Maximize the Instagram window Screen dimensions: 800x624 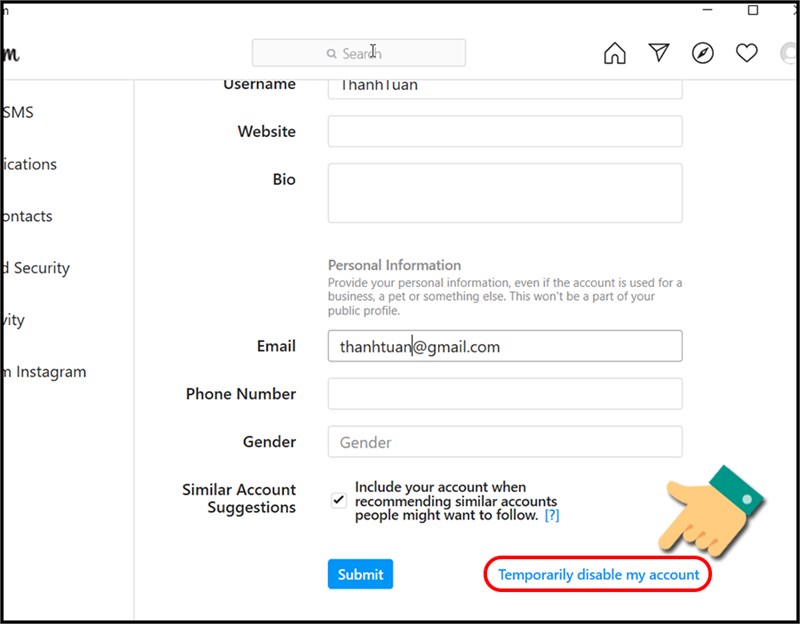pos(753,10)
